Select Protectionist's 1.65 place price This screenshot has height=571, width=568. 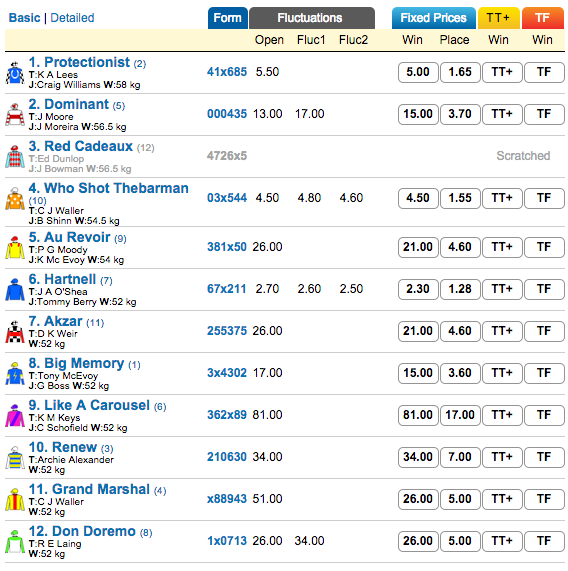(460, 72)
